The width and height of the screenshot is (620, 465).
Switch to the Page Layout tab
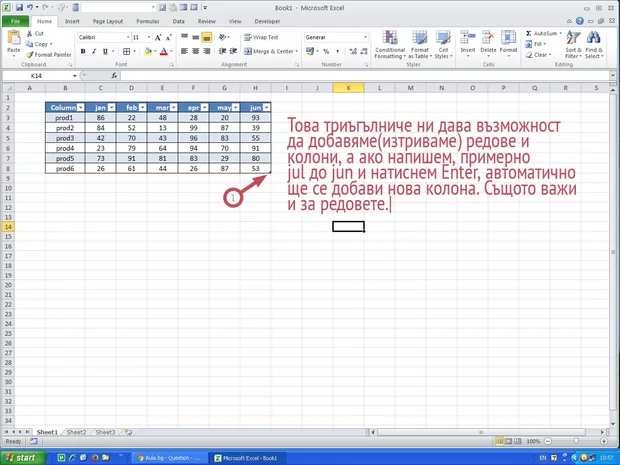click(108, 21)
